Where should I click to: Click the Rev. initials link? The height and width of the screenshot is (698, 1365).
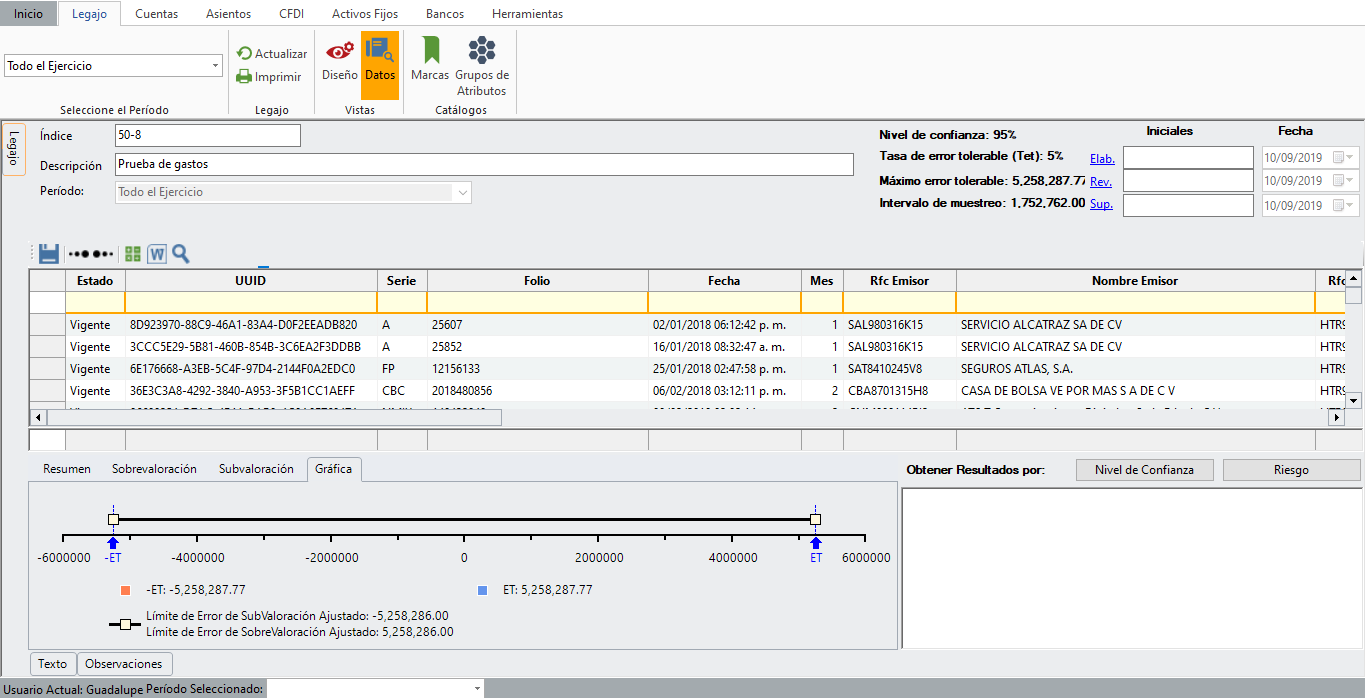point(1100,182)
